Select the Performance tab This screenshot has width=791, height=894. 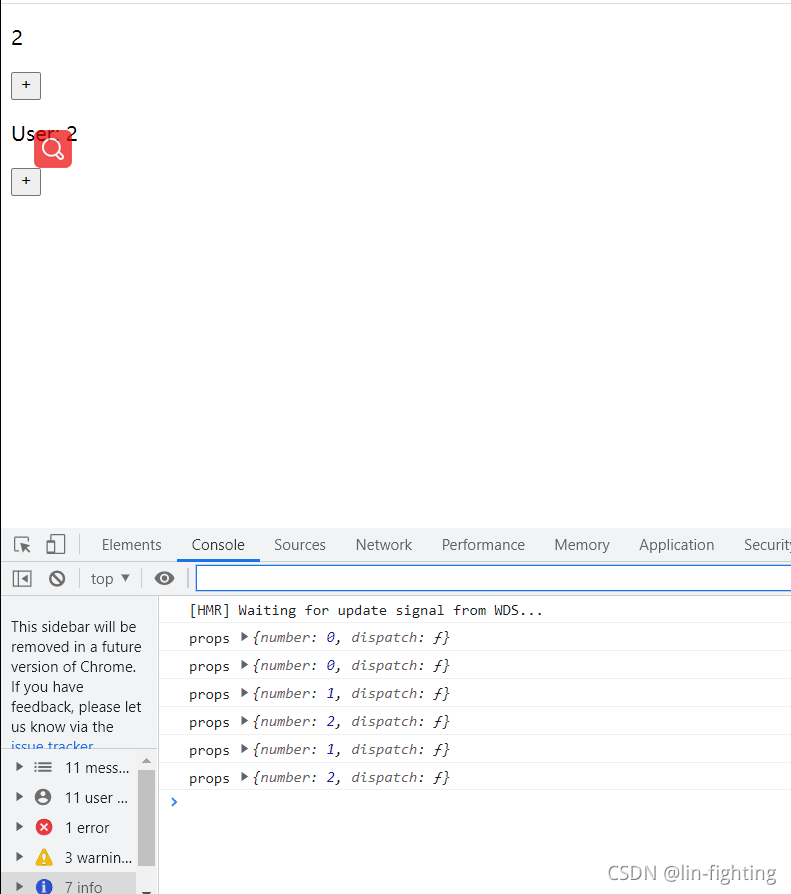point(483,544)
